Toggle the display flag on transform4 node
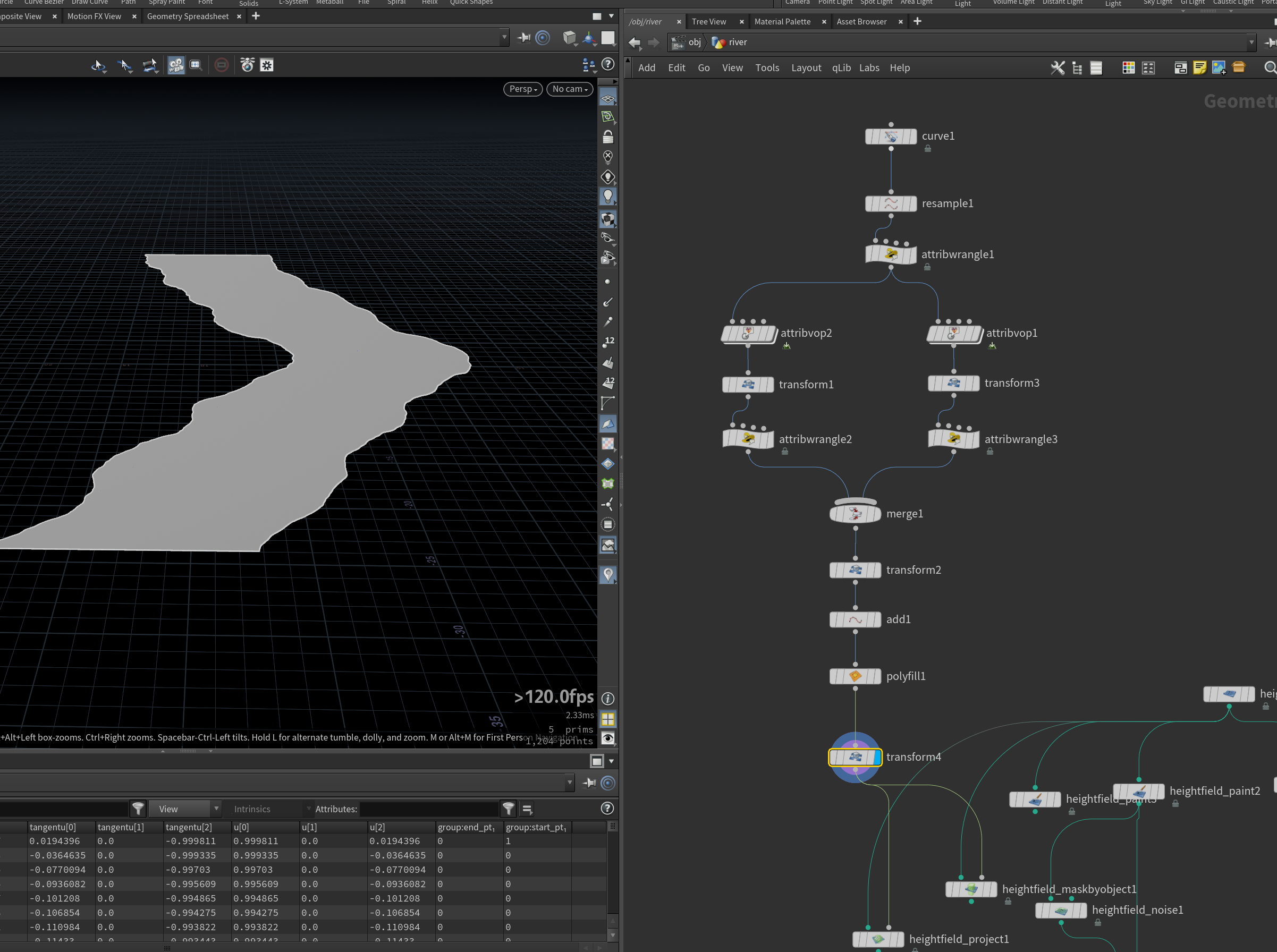Viewport: 1277px width, 952px height. [878, 756]
